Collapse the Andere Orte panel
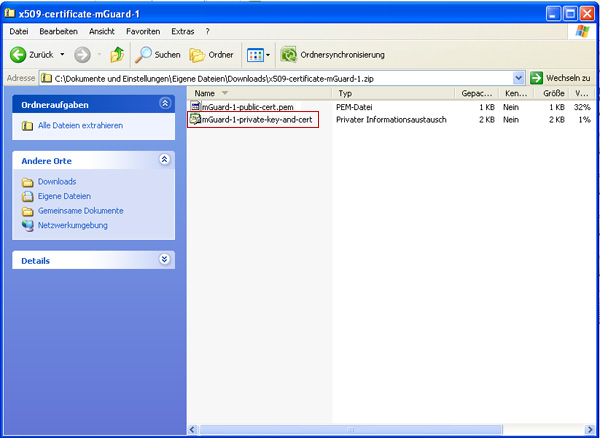600x438 pixels. coord(165,160)
